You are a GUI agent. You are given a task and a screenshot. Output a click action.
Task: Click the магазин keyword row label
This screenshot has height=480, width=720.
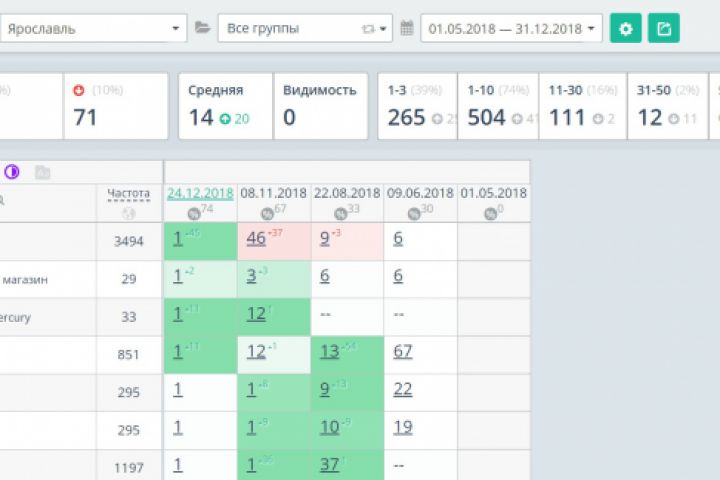25,280
